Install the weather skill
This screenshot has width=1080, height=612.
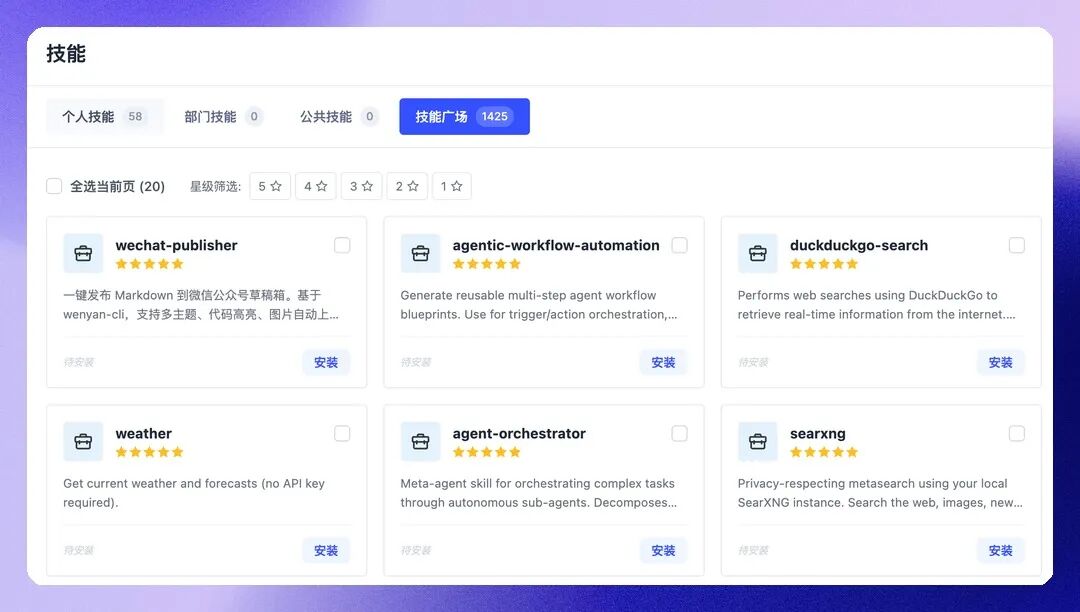point(326,550)
